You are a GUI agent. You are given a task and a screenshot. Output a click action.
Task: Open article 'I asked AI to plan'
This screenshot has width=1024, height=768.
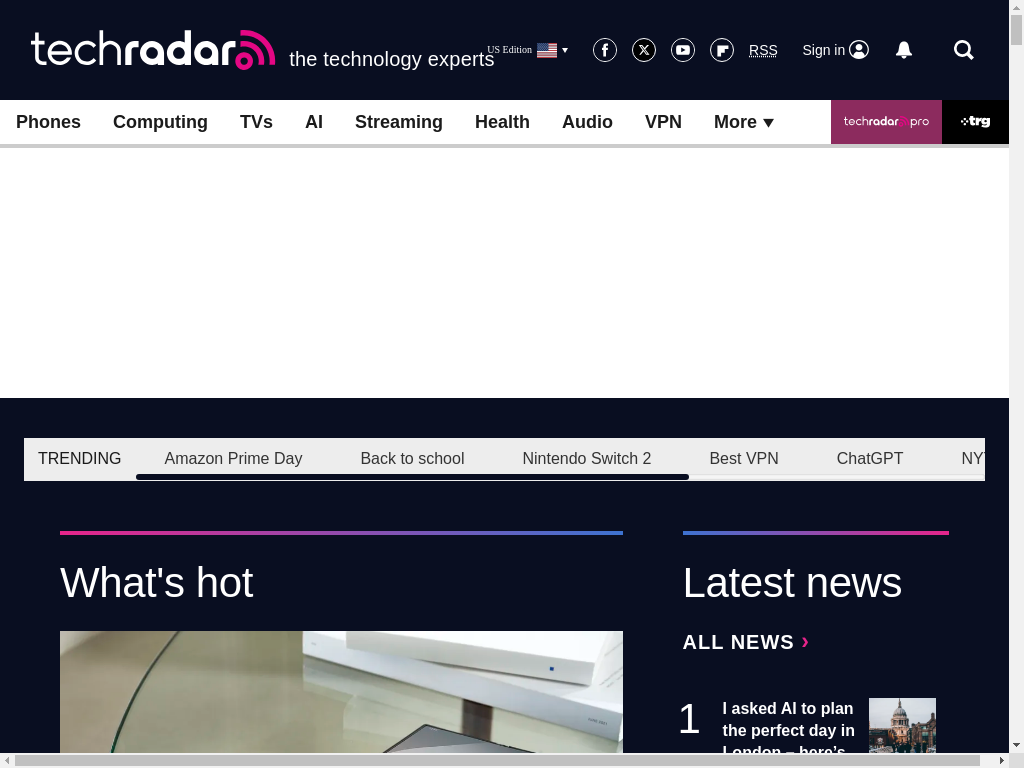788,725
